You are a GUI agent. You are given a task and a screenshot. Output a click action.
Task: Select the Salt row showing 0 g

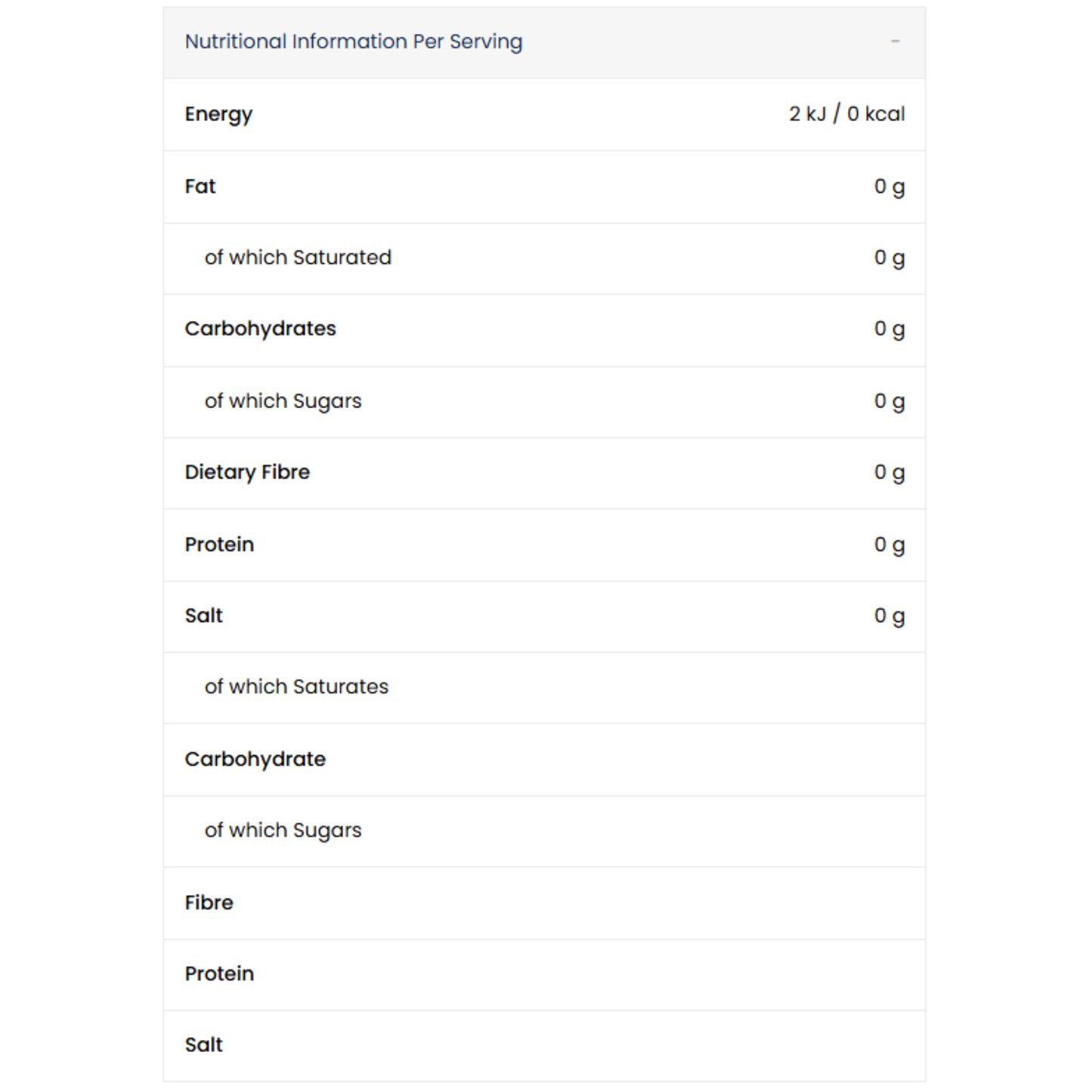coord(544,617)
